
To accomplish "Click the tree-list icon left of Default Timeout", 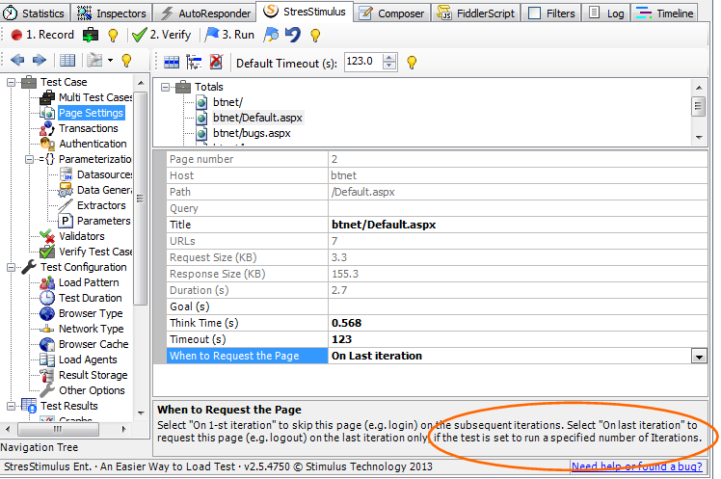I will [x=194, y=62].
